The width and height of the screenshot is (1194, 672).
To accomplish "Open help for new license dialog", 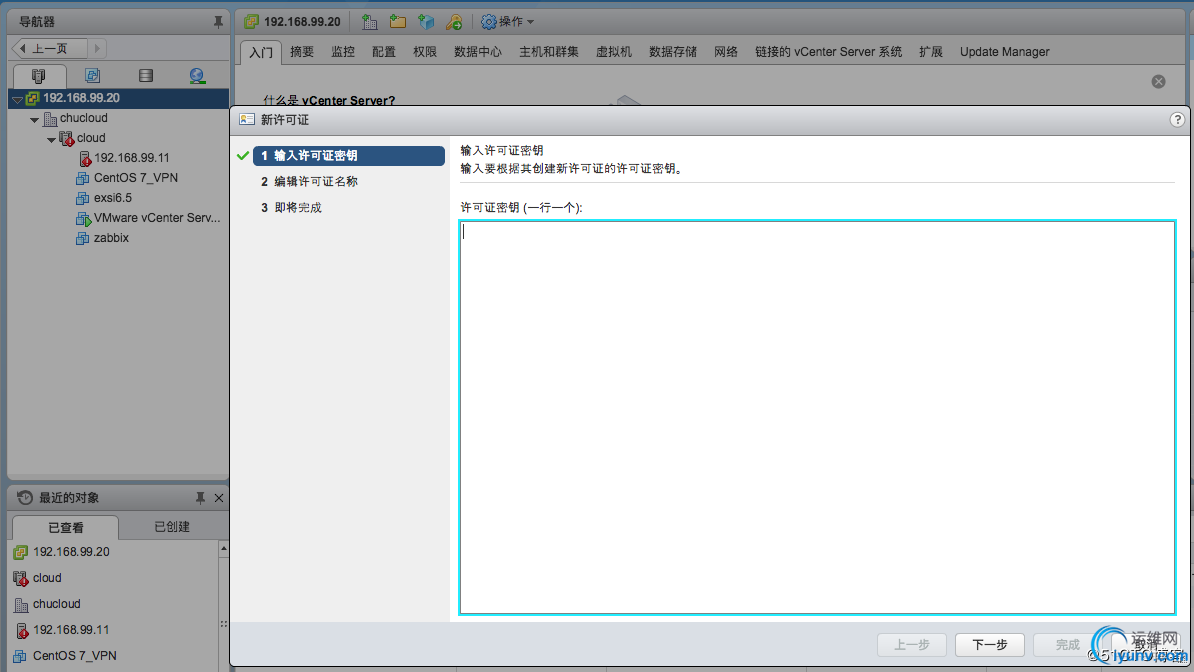I will point(1176,120).
